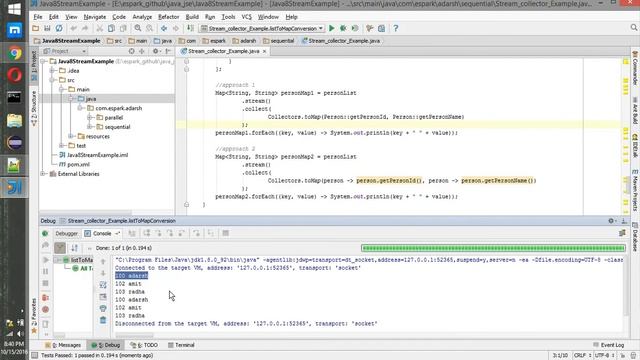The image size is (640, 360).
Task: Click the Debug panel settings gear icon
Action: coord(611,221)
